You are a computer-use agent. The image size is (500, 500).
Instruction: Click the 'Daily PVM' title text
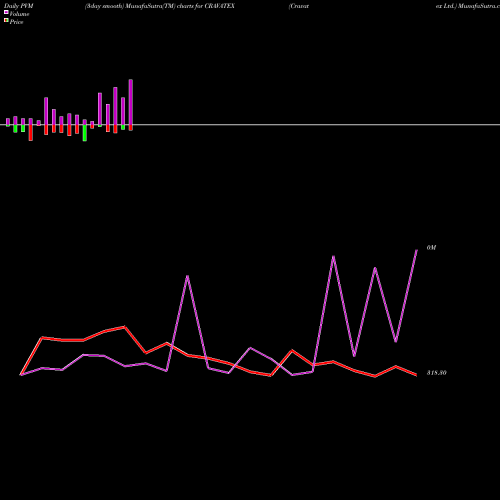coord(19,6)
